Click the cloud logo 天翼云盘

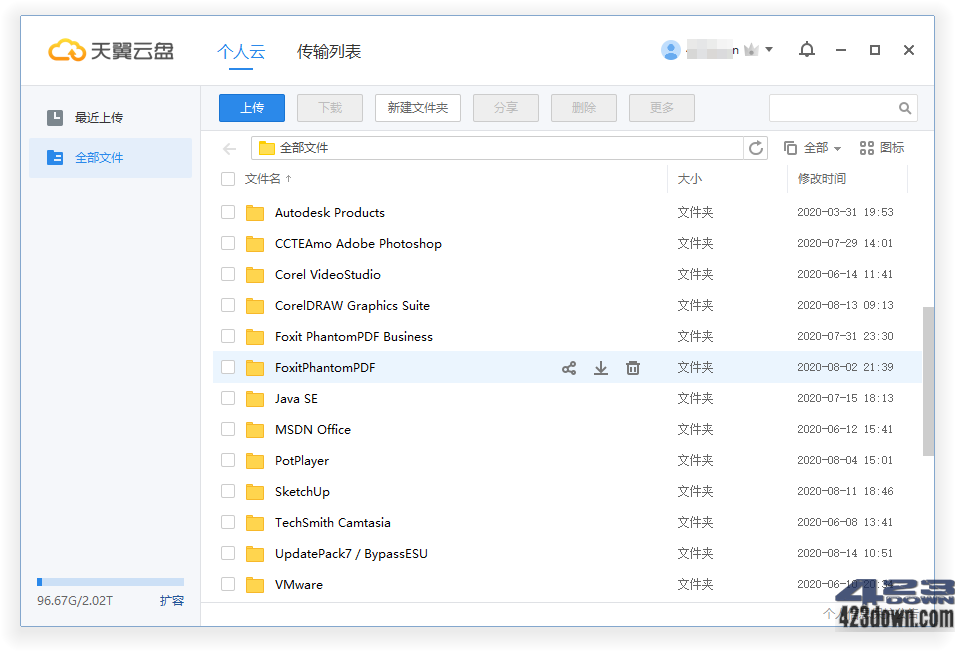coord(110,49)
